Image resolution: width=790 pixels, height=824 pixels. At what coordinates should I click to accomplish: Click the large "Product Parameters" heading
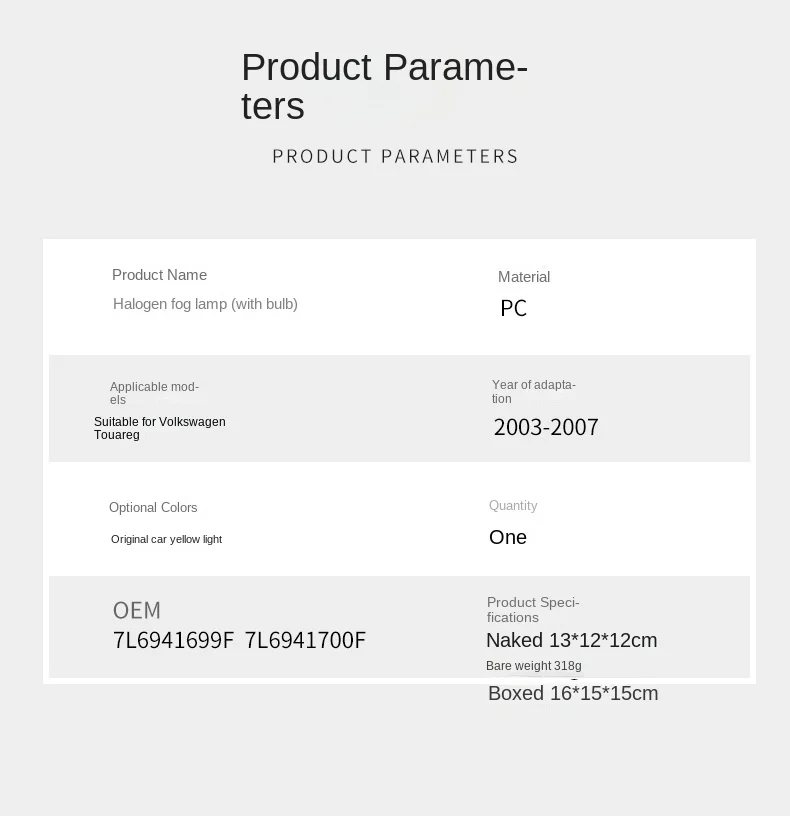384,86
